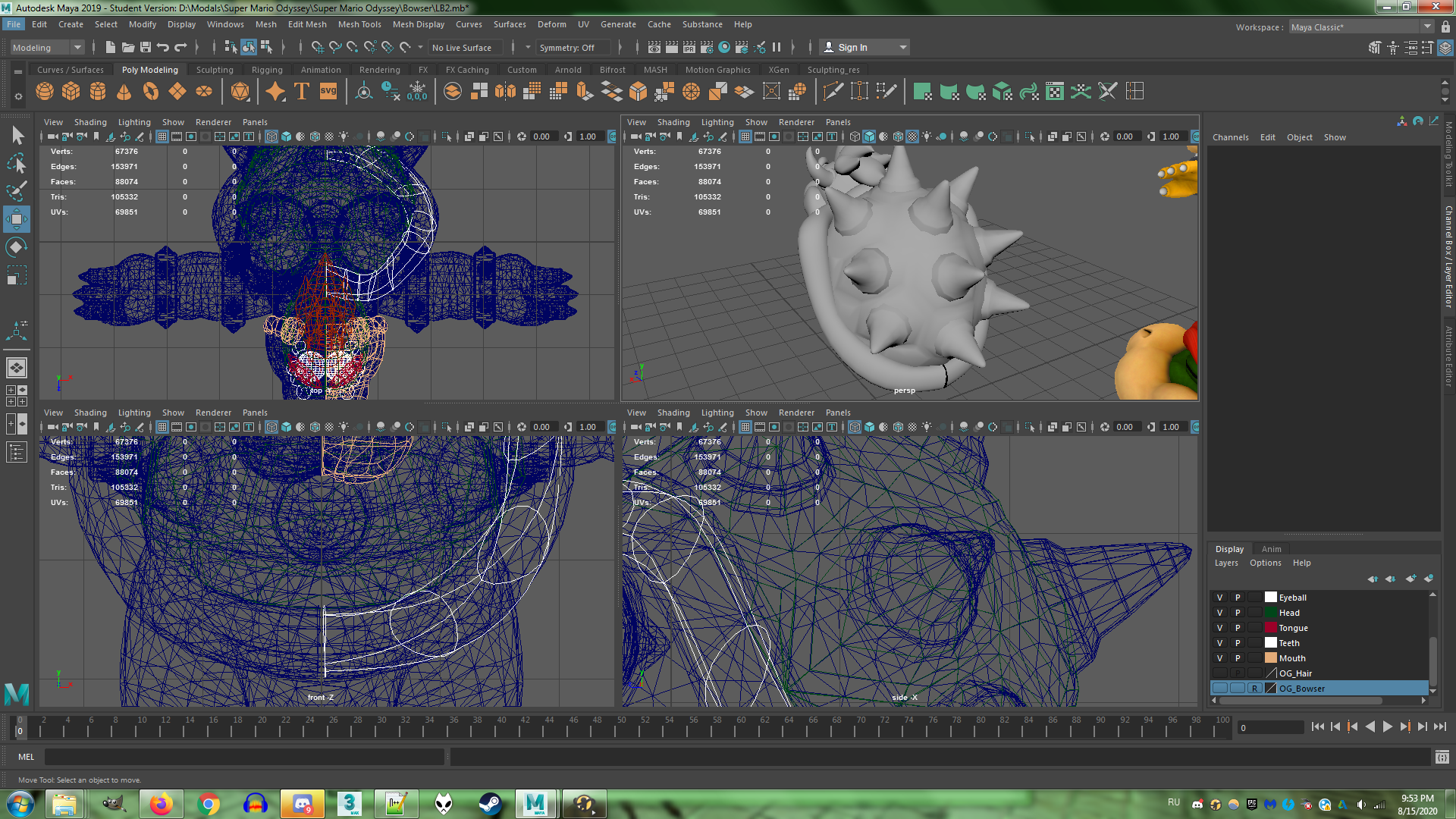Toggle visibility V box of Eyeball layer
The height and width of the screenshot is (819, 1456).
pyautogui.click(x=1219, y=598)
